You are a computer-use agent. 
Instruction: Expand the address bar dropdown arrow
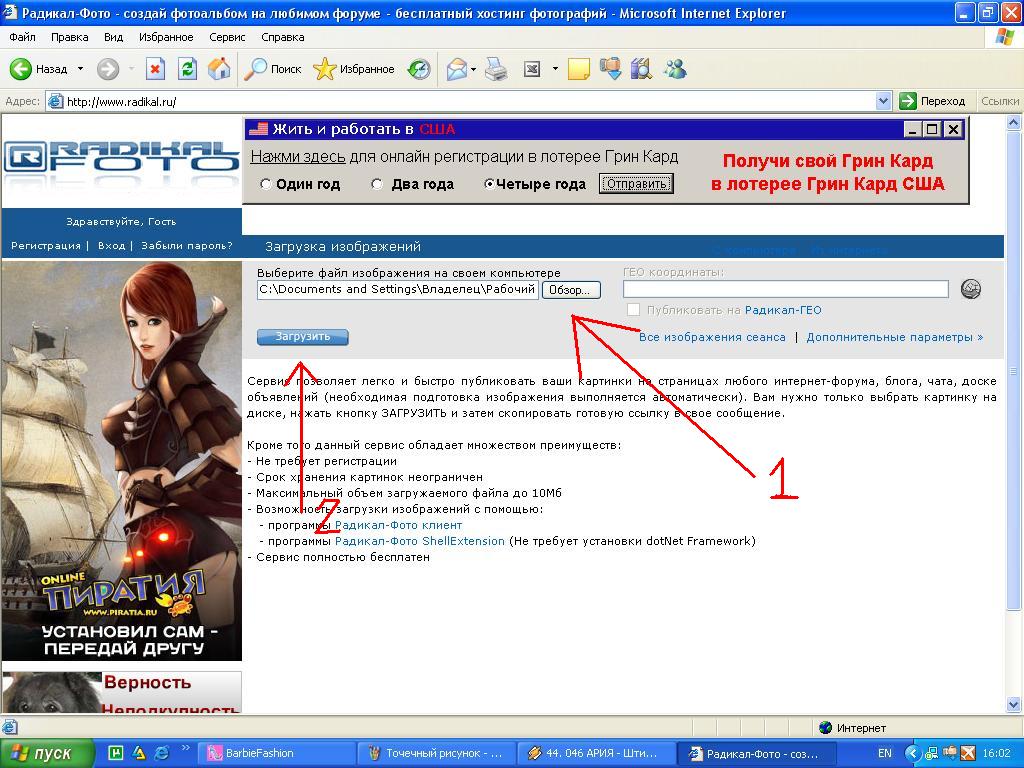pos(884,101)
